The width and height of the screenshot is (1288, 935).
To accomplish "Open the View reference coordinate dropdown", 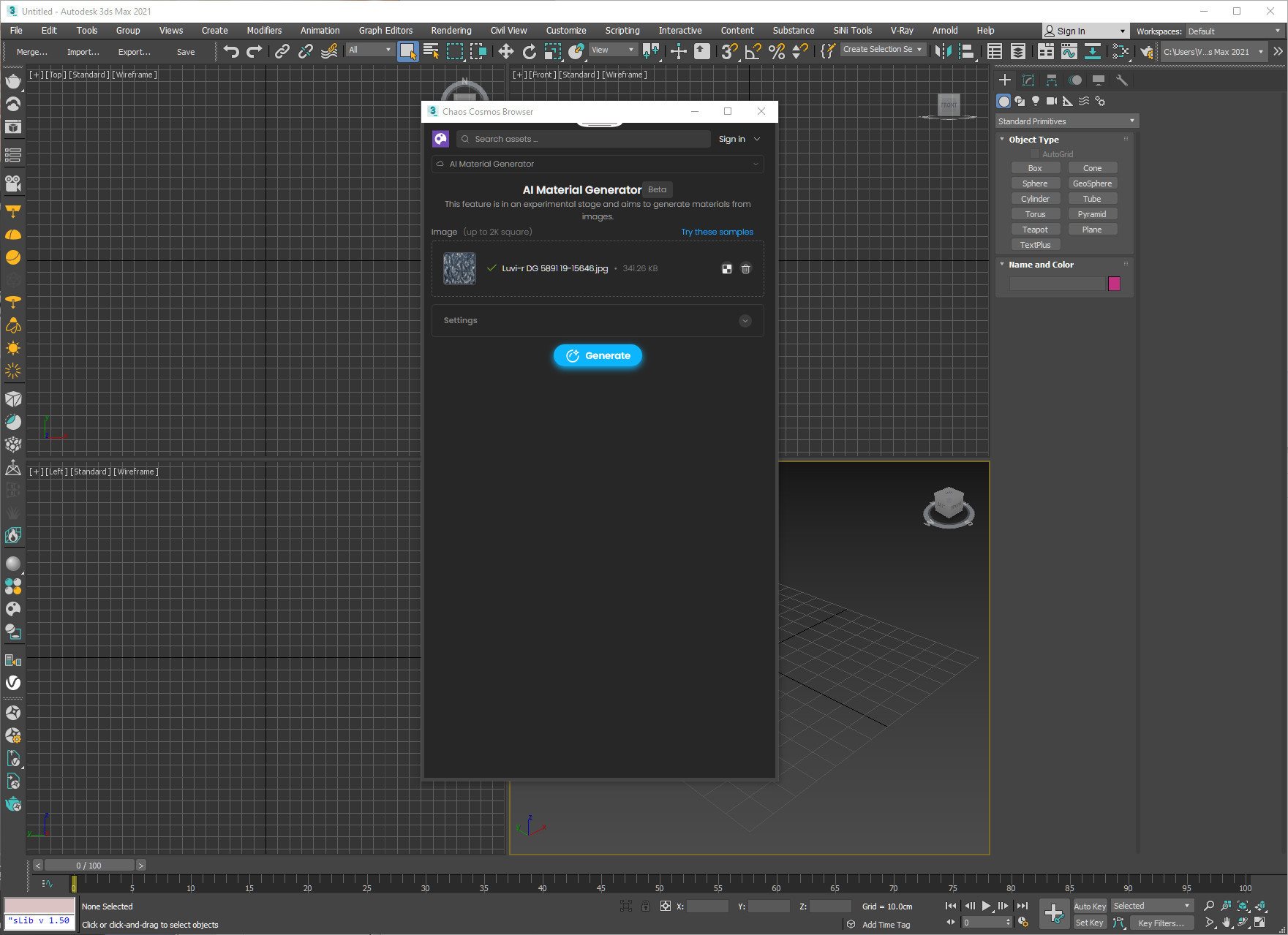I will pyautogui.click(x=613, y=50).
